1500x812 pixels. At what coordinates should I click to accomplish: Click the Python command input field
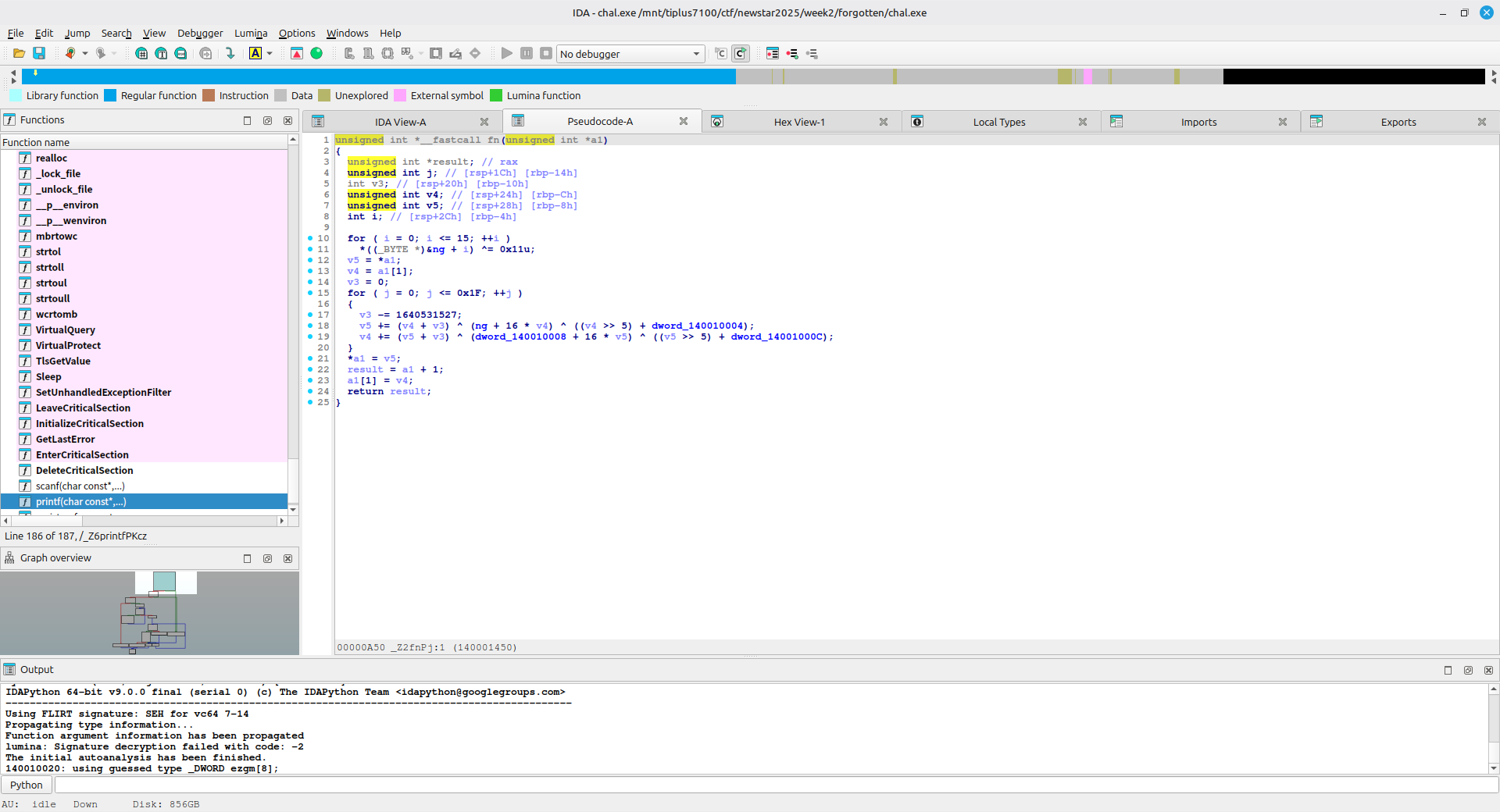coord(773,785)
